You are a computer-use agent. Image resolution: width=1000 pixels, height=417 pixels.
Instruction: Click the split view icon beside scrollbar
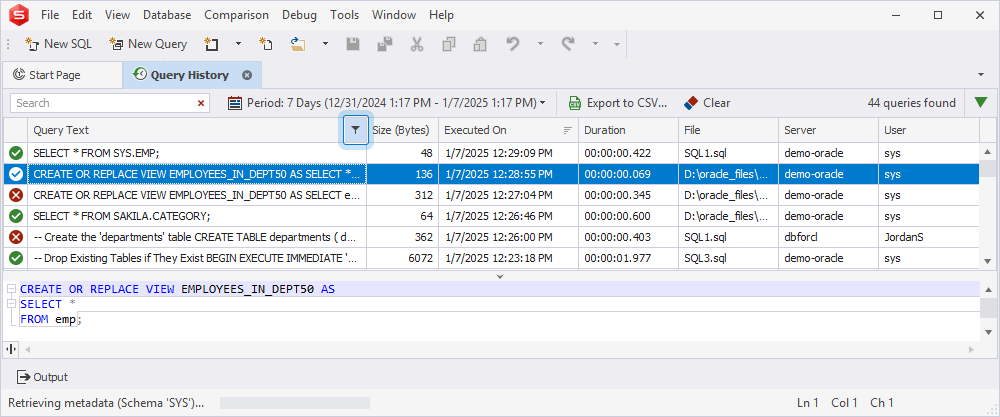(x=11, y=349)
